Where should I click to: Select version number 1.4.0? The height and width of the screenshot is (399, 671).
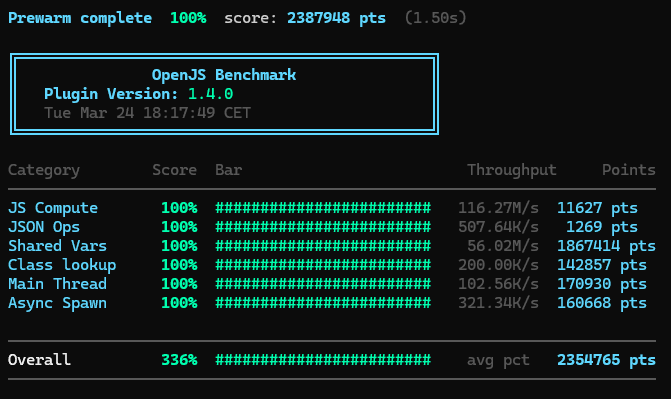pyautogui.click(x=211, y=94)
